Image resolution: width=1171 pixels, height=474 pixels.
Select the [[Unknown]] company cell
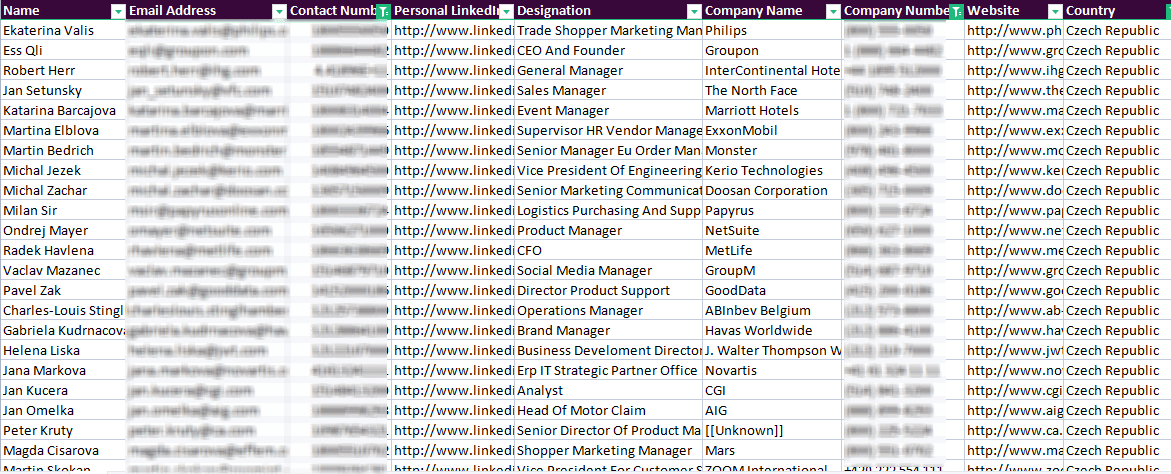click(x=772, y=431)
